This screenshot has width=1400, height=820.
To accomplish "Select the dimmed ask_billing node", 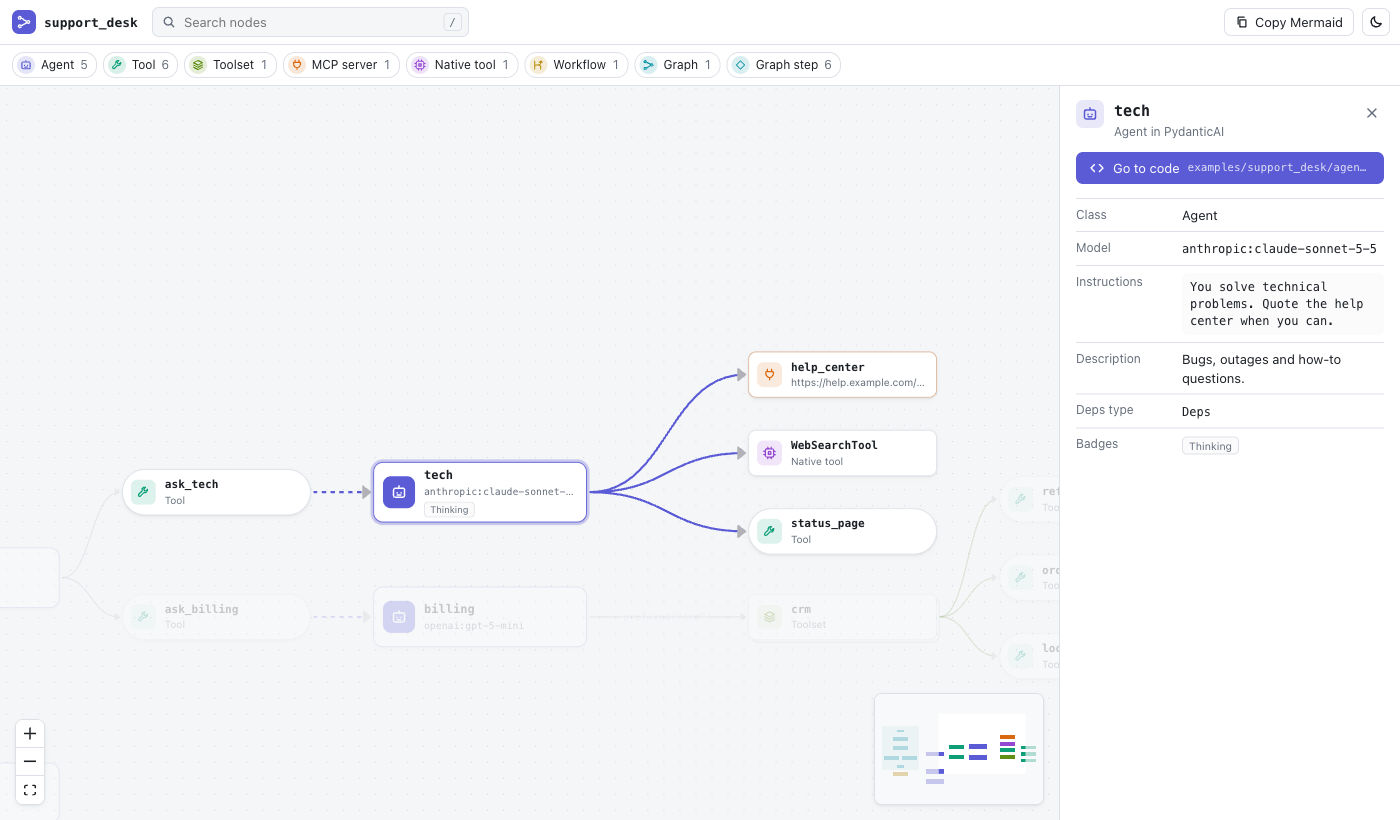I will pyautogui.click(x=217, y=617).
